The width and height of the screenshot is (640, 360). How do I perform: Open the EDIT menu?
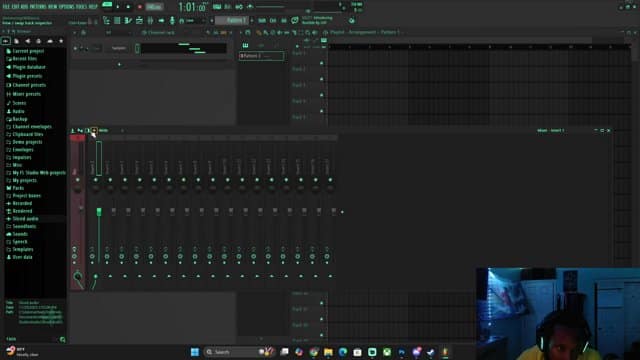(15, 7)
